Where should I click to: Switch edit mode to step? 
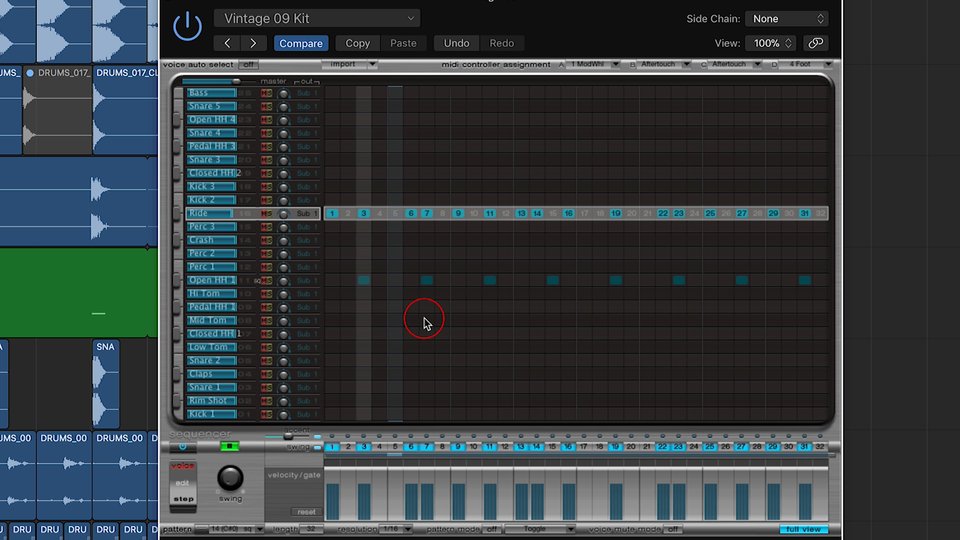(182, 499)
